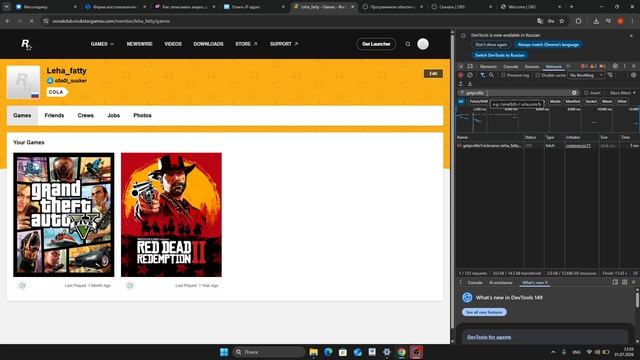Open the site search magnifier icon

[408, 44]
